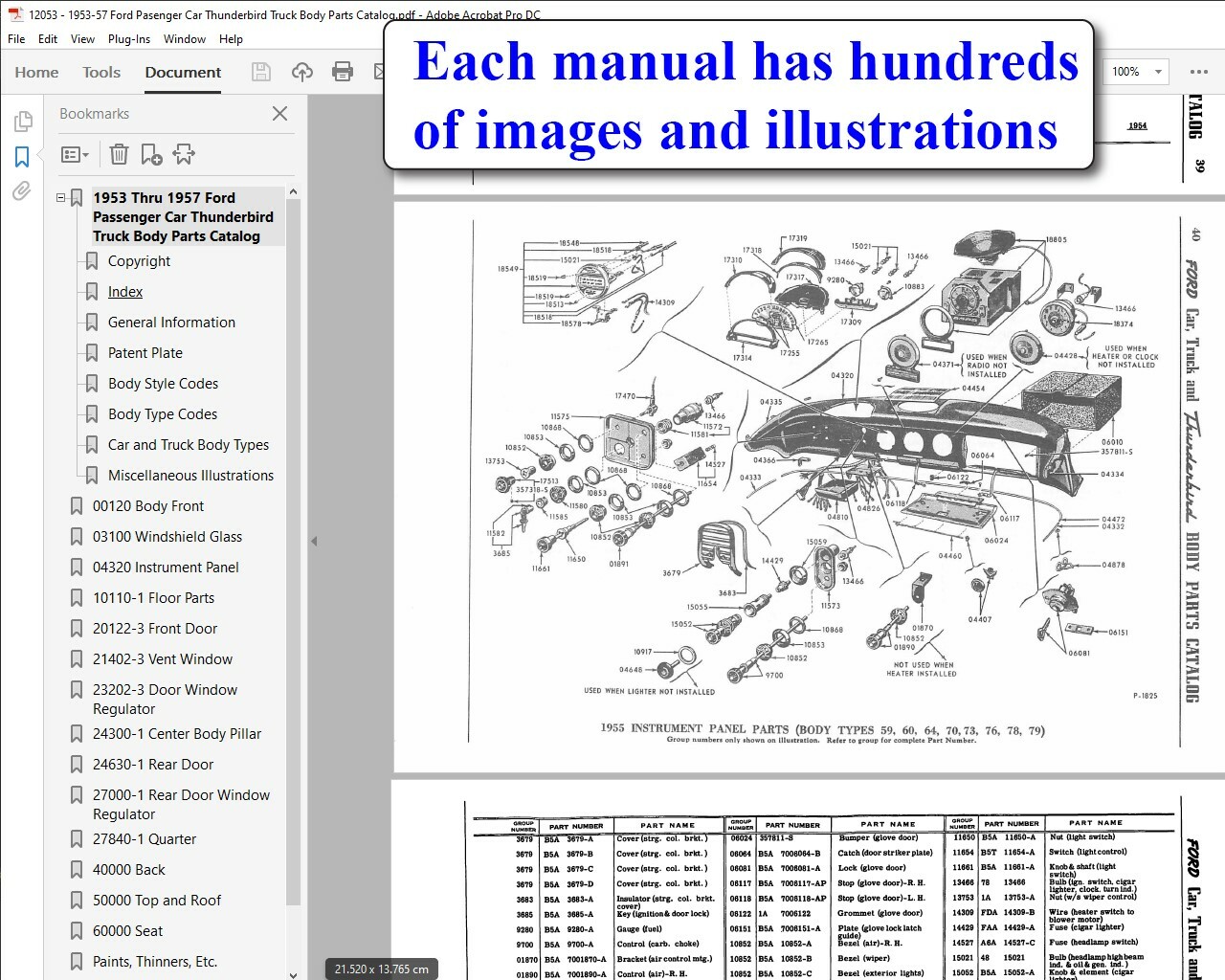Screen dimensions: 1225x980
Task: Go to 24300-1 Center Body Pillar bookmark
Action: coord(177,734)
